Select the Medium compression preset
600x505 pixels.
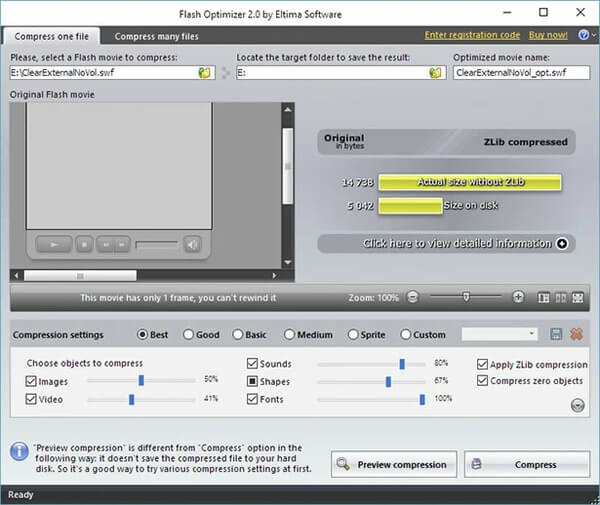(289, 335)
